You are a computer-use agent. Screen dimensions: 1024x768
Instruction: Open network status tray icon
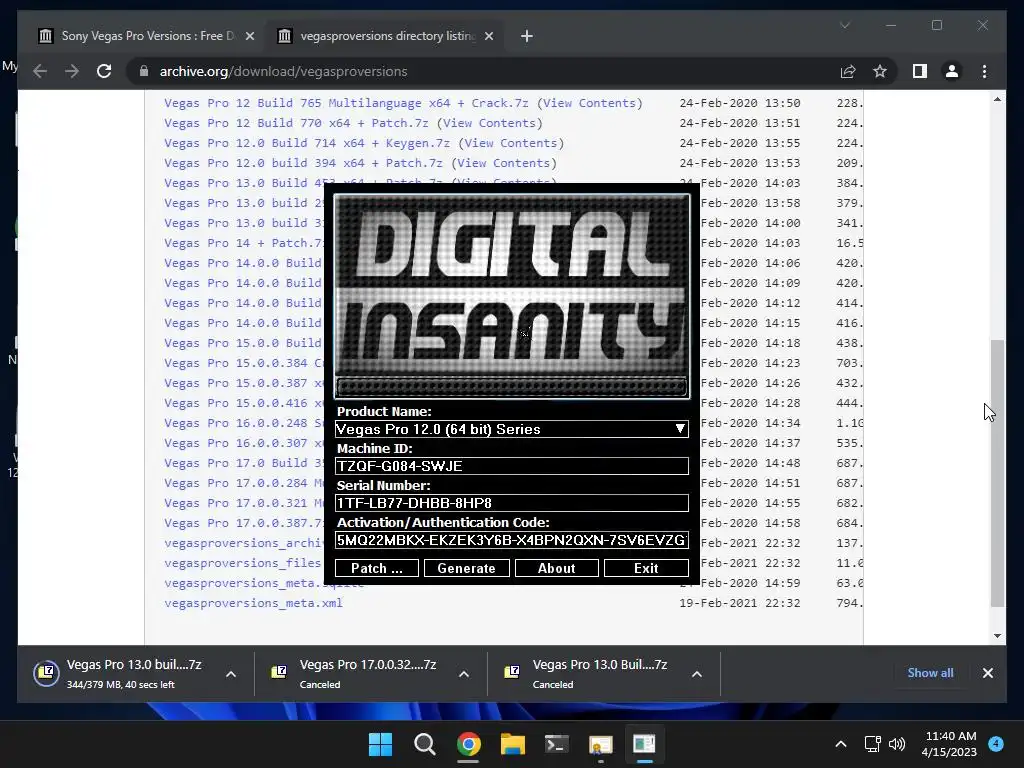(x=872, y=744)
